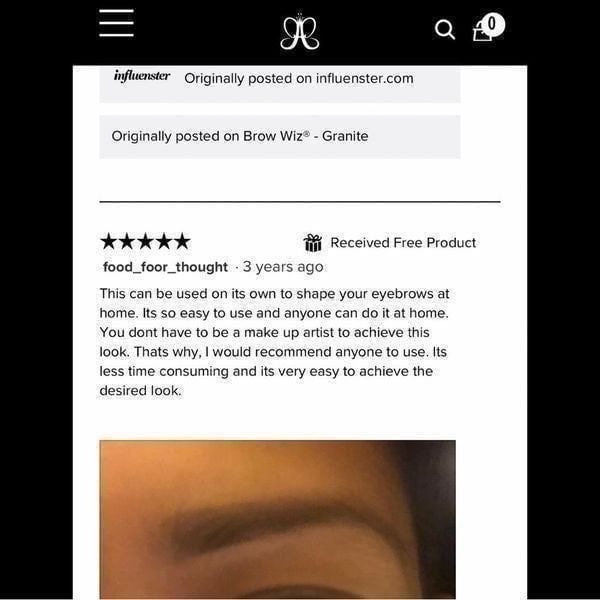Click the five-star review rating
600x600 pixels.
click(145, 241)
